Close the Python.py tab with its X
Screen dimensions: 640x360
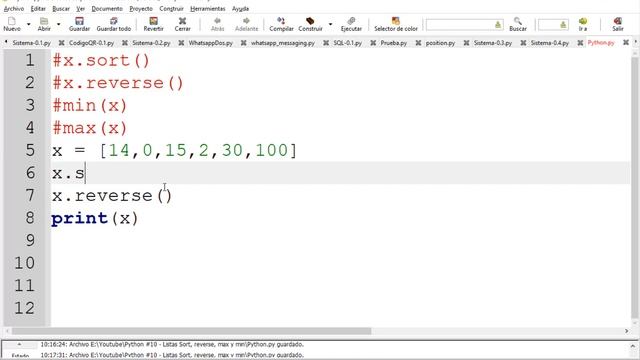[625, 42]
